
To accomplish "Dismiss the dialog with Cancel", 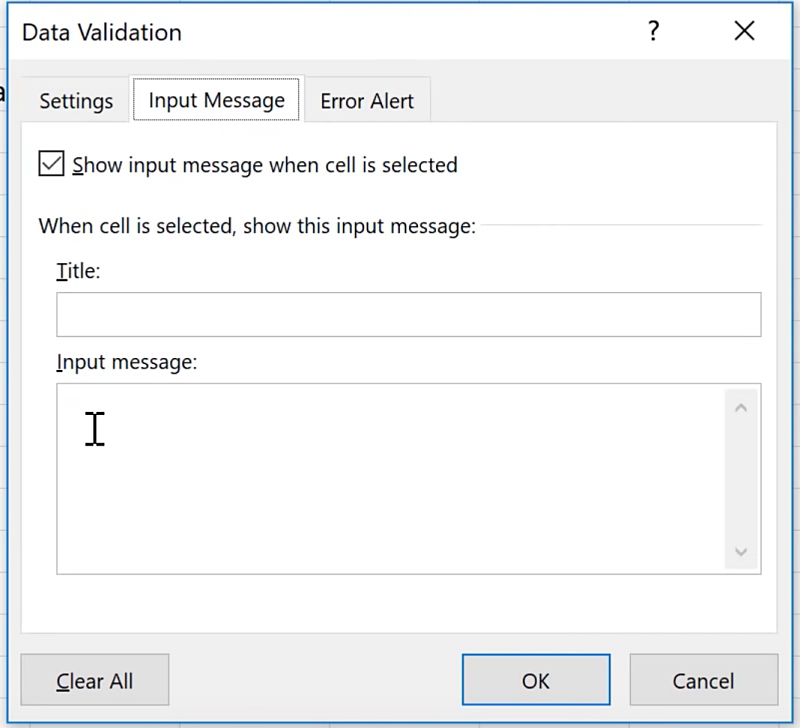I will coord(703,681).
